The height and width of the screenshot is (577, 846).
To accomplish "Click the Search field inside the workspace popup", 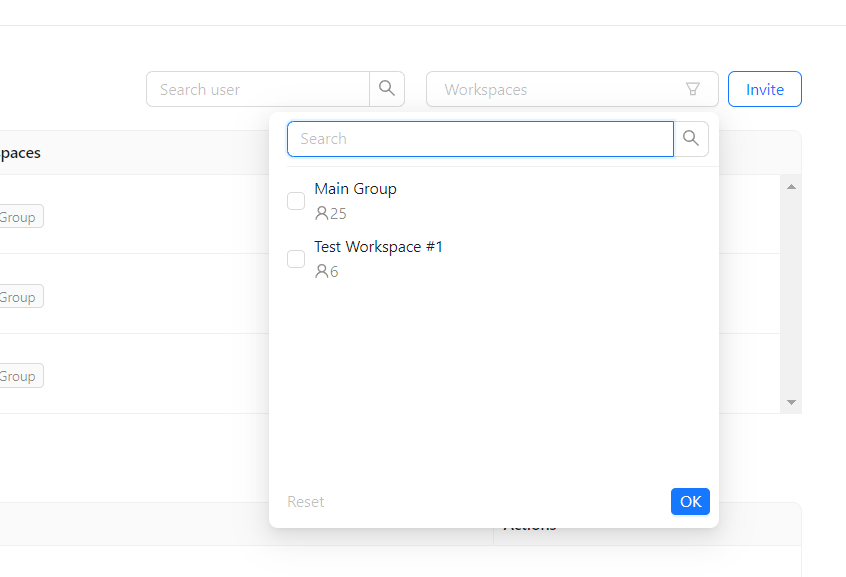I will point(480,139).
